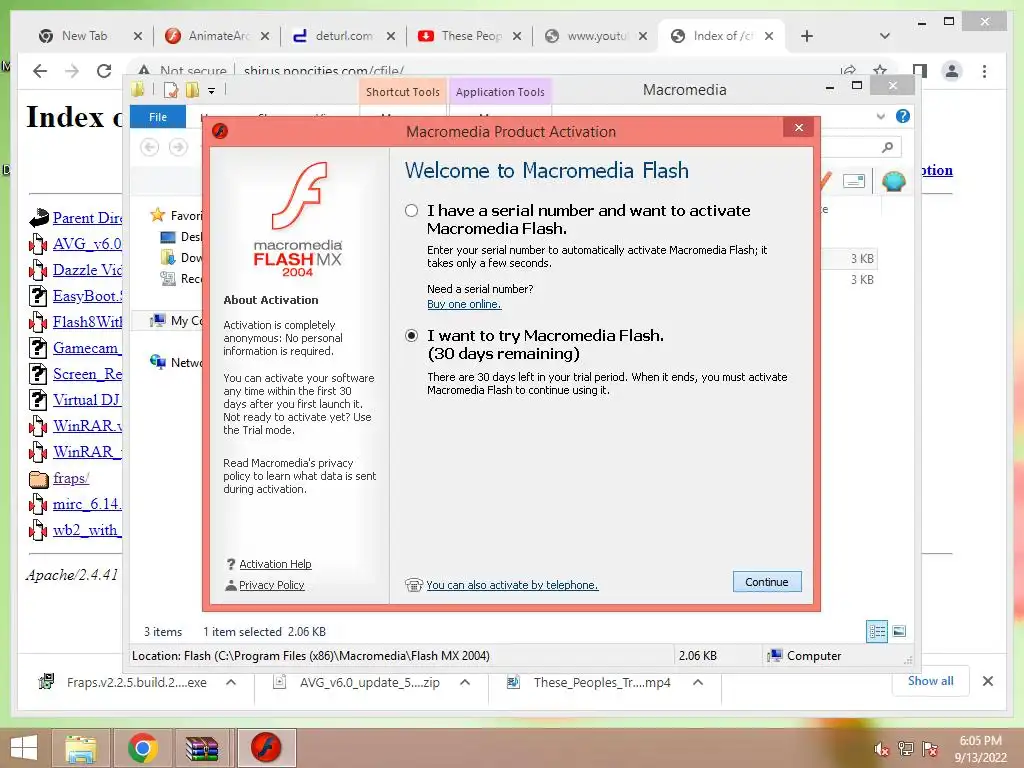Switch to the AnimateArc browser tab
This screenshot has height=768, width=1024.
(x=218, y=36)
